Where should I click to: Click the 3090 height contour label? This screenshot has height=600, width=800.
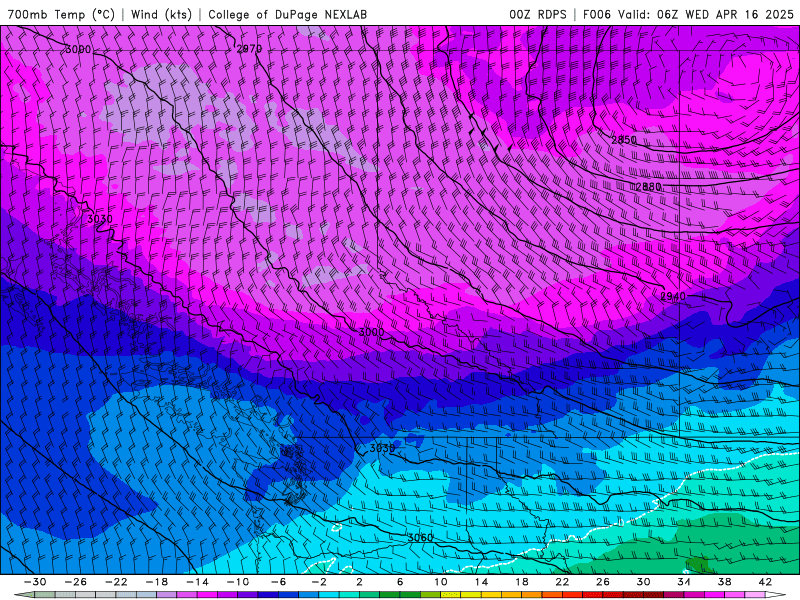point(78,49)
